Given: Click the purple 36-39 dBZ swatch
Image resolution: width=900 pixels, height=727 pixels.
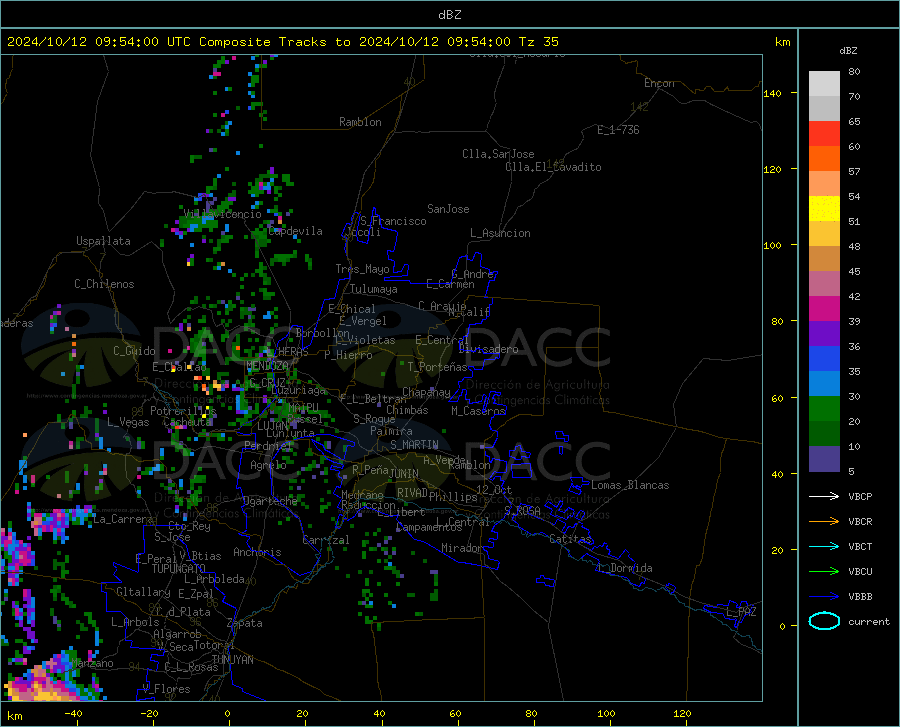Looking at the screenshot, I should tap(824, 334).
